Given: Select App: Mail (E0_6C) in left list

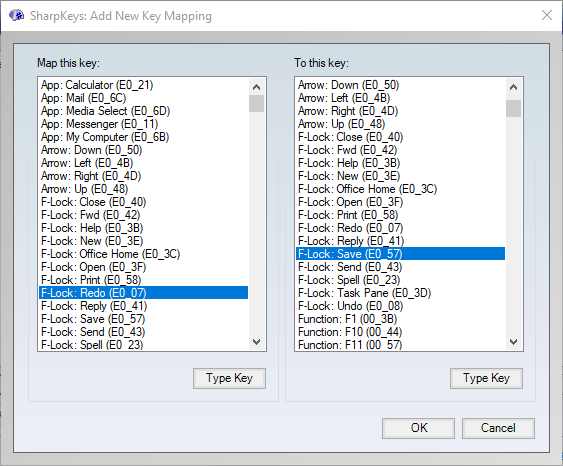Looking at the screenshot, I should coord(143,98).
